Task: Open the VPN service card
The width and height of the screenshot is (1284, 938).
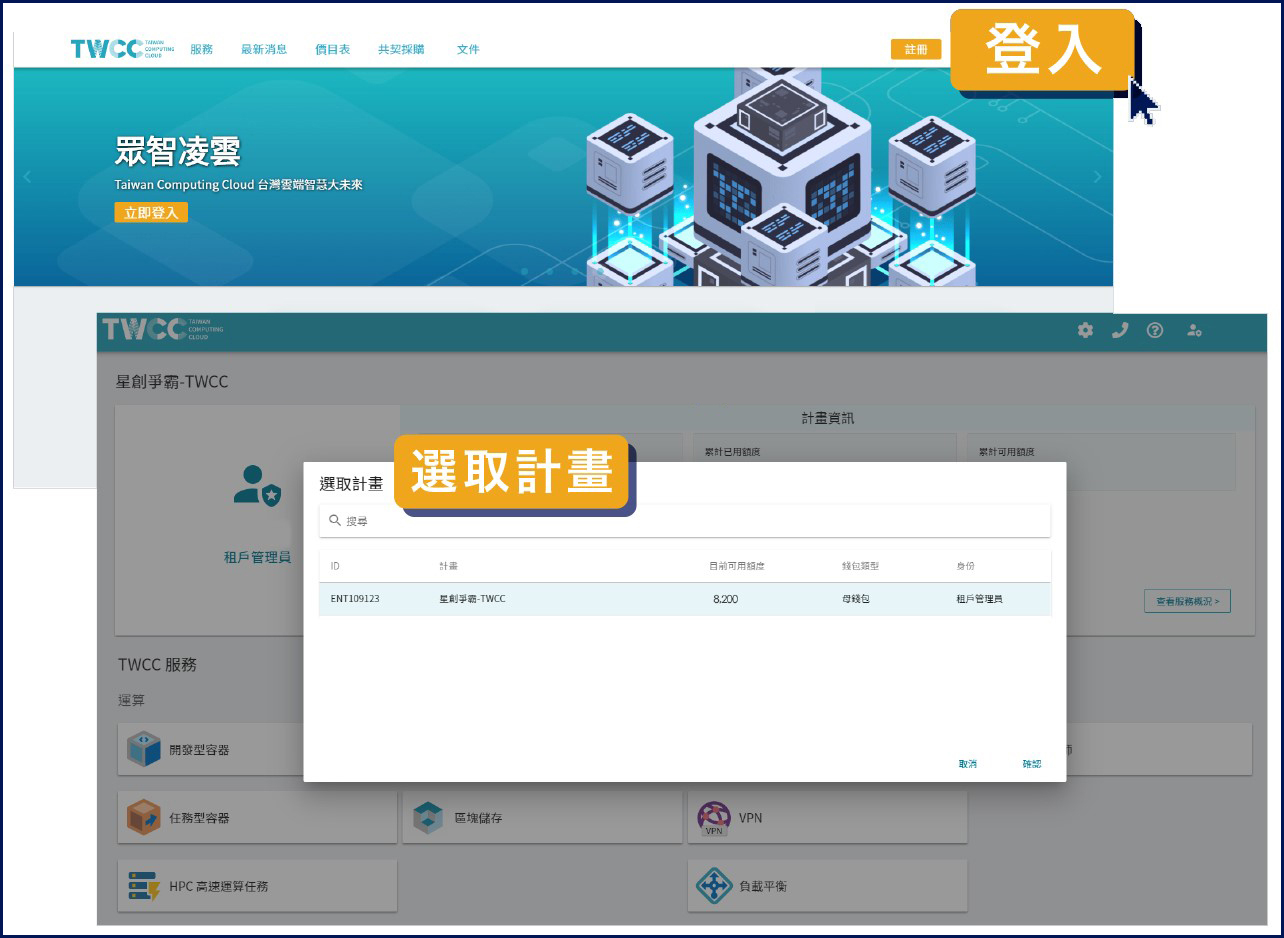Action: pyautogui.click(x=827, y=817)
